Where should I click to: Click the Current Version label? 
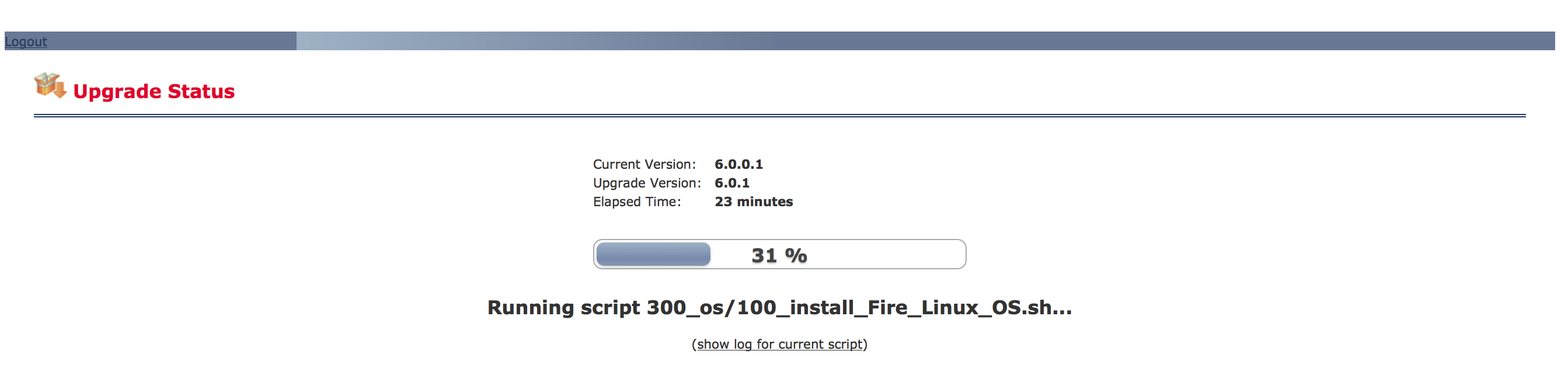coord(644,165)
